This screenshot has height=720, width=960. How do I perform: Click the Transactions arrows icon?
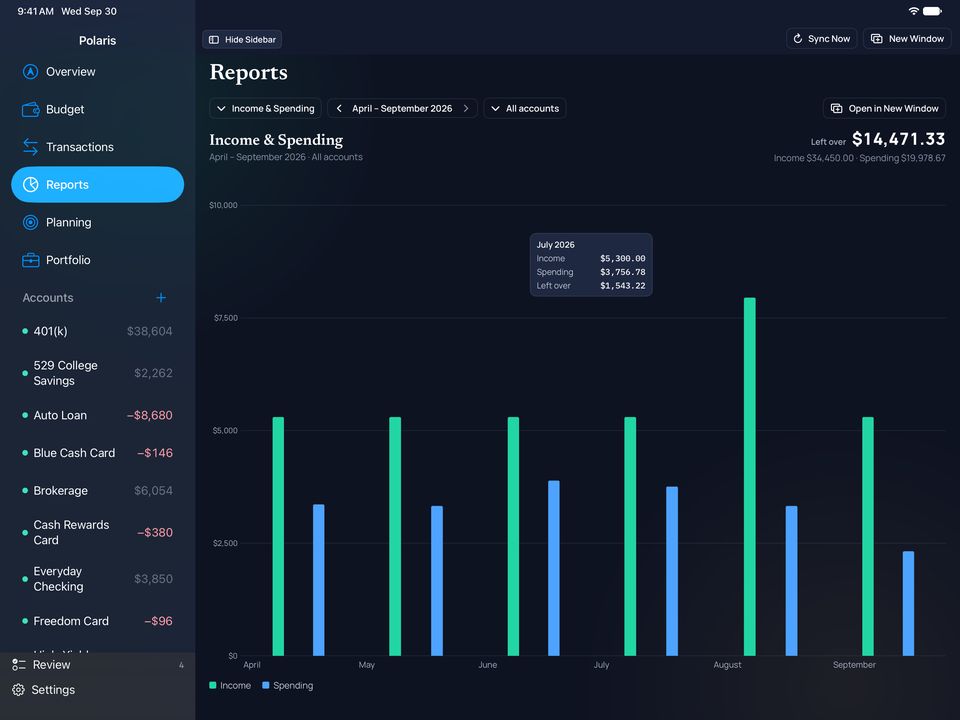(31, 147)
